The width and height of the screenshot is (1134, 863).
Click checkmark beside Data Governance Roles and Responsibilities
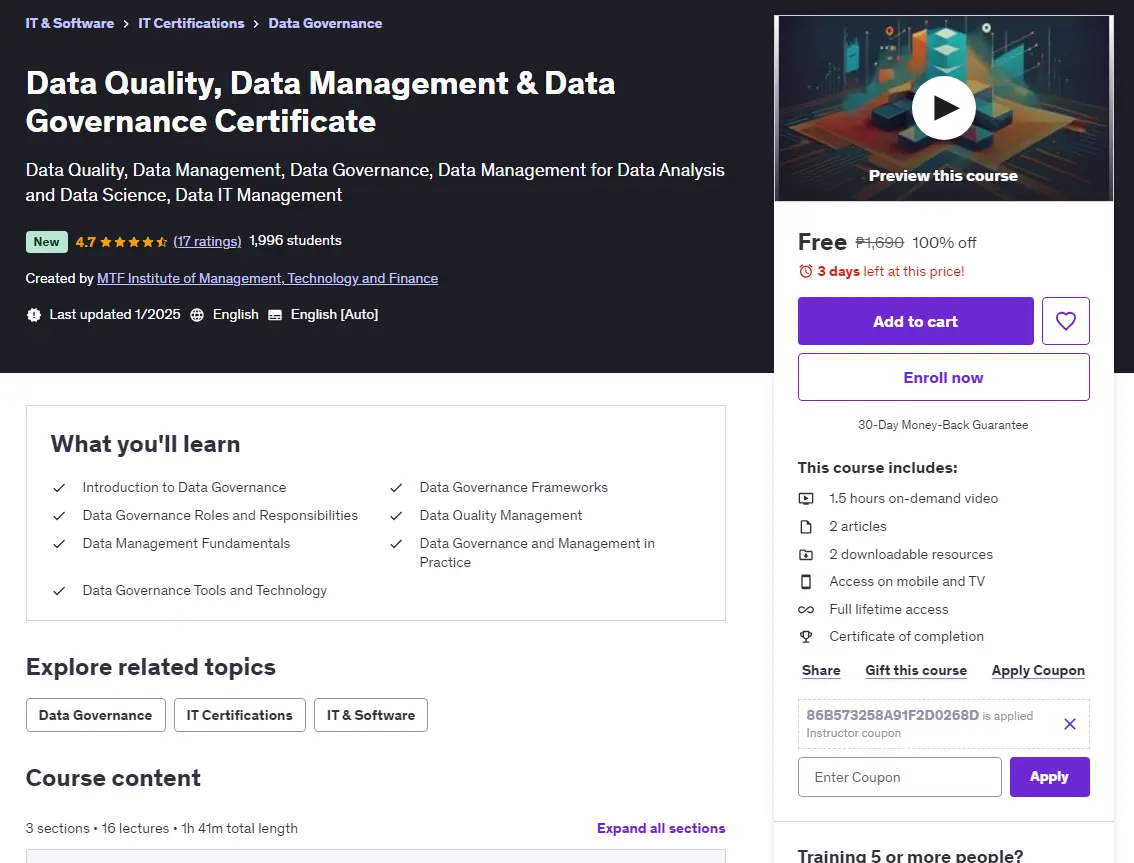[x=59, y=516]
